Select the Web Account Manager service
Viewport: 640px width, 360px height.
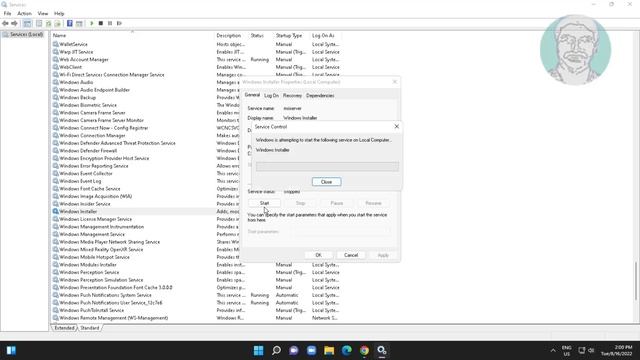coord(84,60)
